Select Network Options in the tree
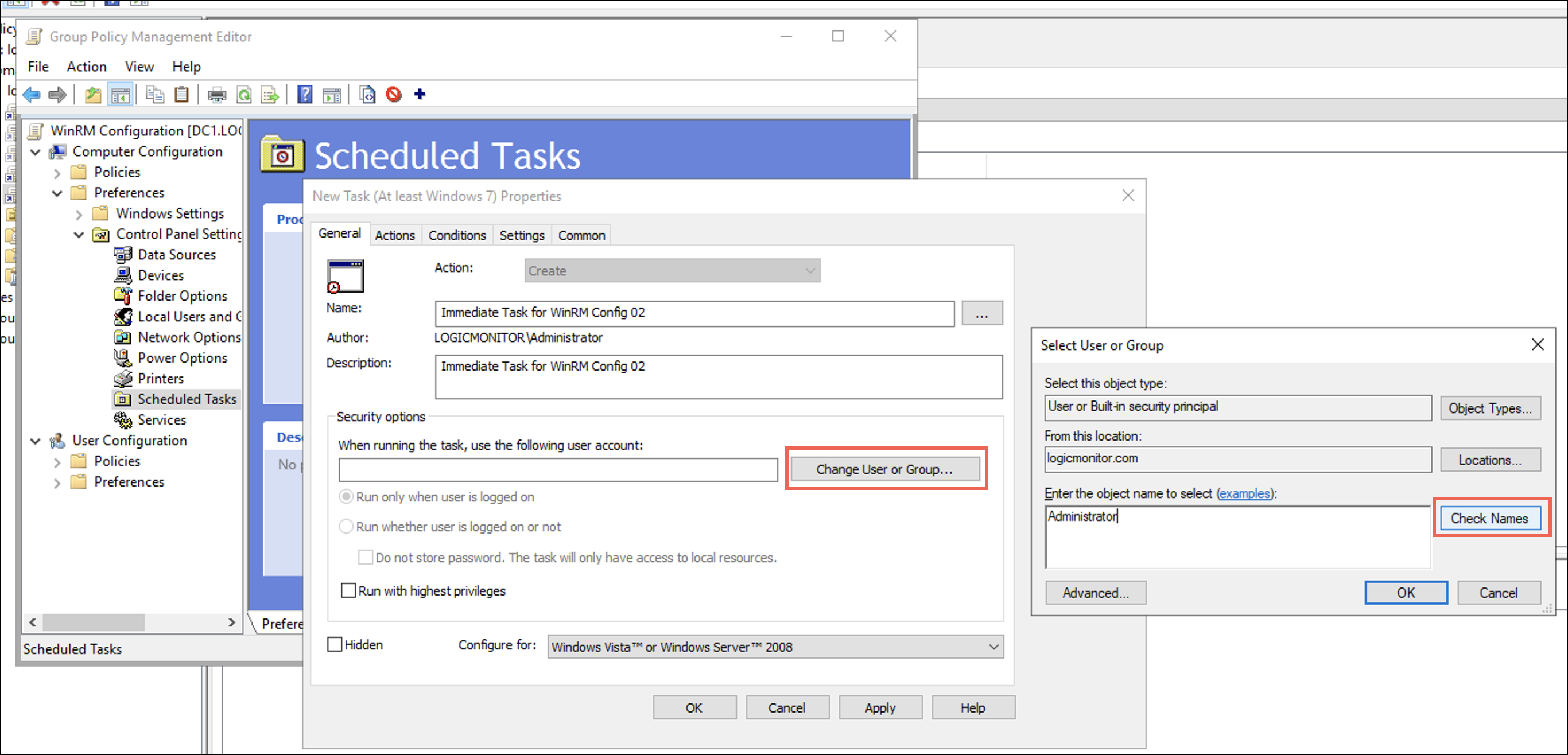 point(189,337)
